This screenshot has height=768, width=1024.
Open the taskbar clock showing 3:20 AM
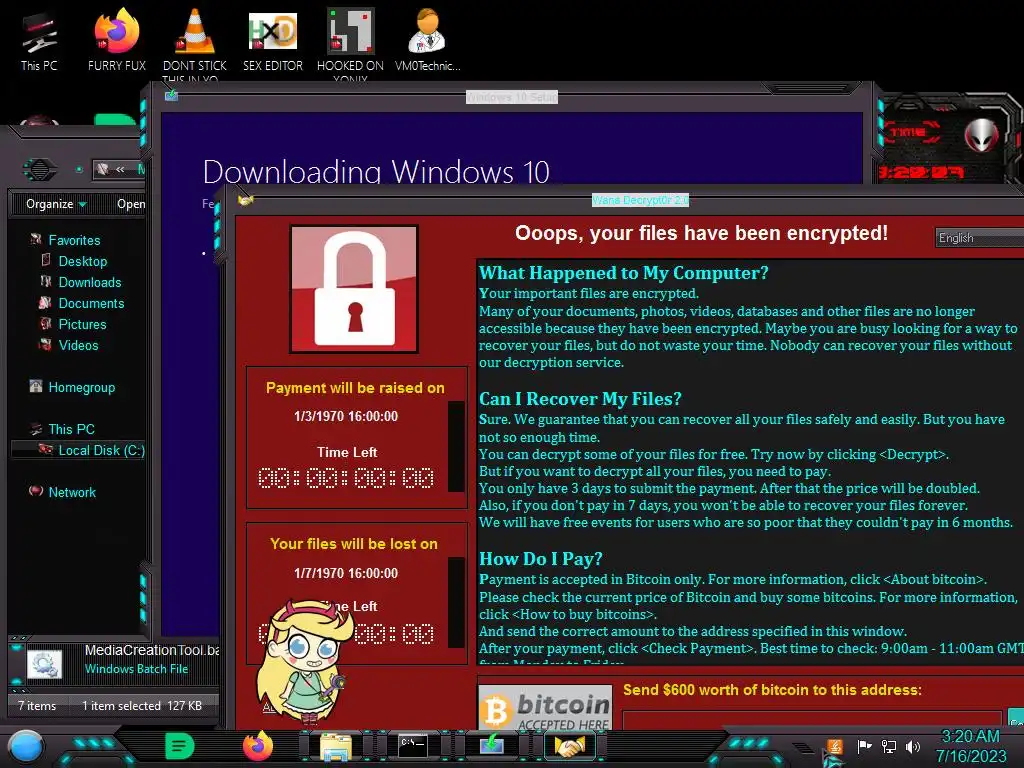click(x=971, y=746)
